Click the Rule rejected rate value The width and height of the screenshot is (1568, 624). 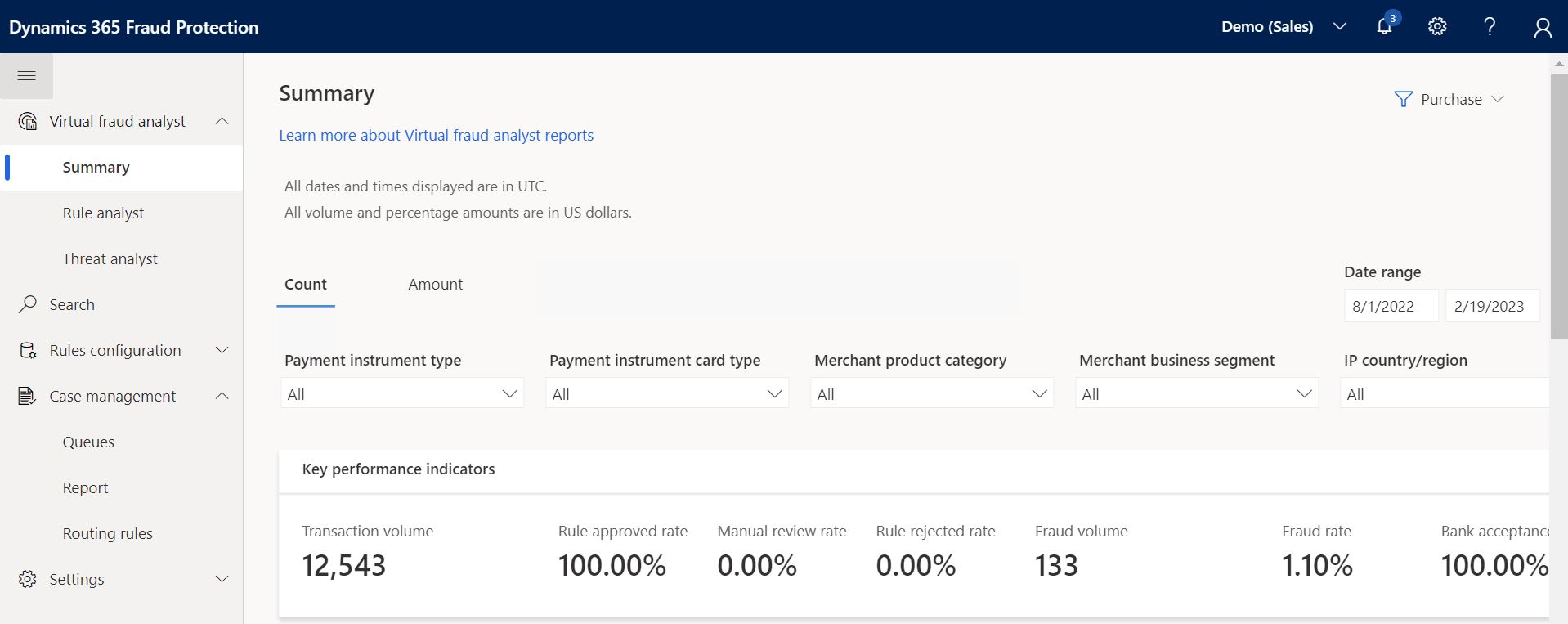click(916, 566)
